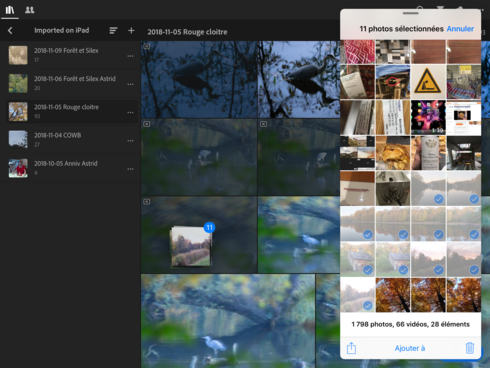Open options for 2018-11-06 Forêt et Silex Astrid
Image resolution: width=490 pixels, height=368 pixels.
(130, 84)
